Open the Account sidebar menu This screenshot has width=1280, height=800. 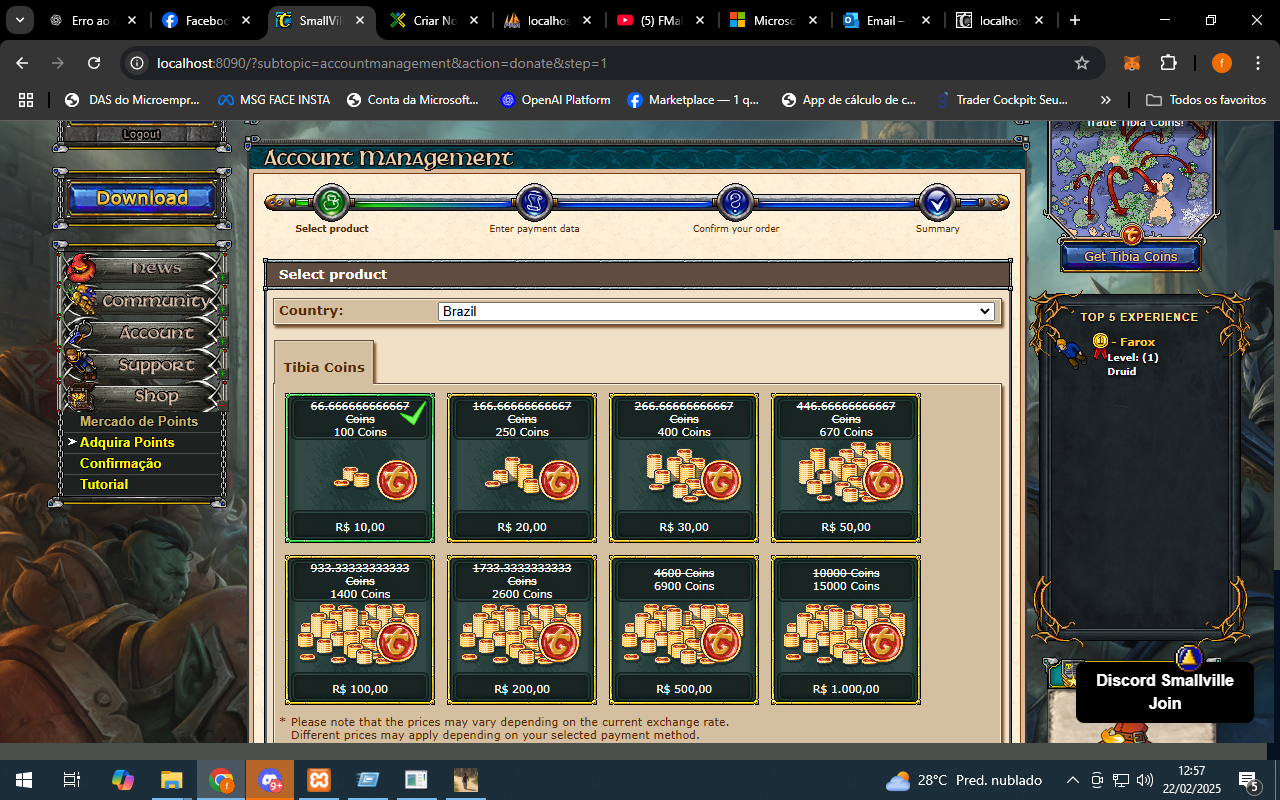click(x=143, y=333)
